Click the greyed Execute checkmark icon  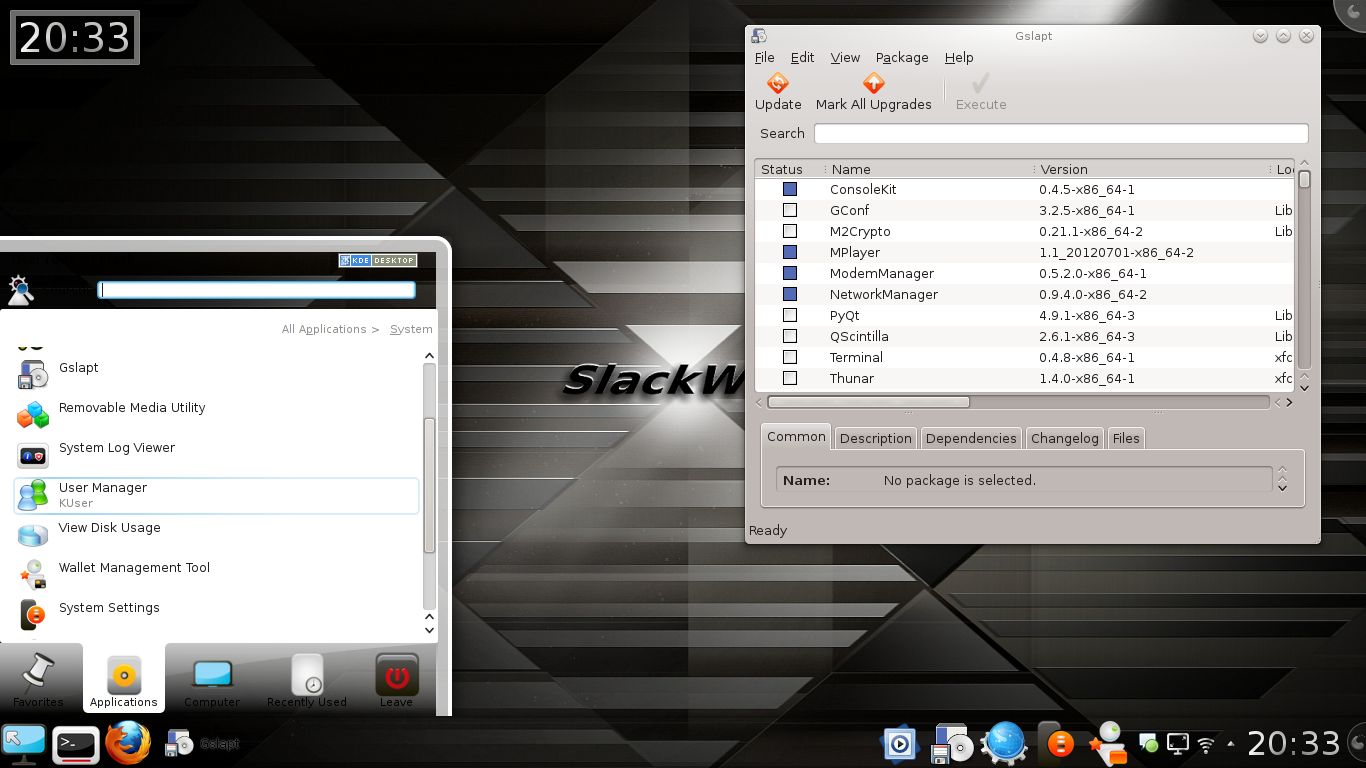pyautogui.click(x=980, y=83)
